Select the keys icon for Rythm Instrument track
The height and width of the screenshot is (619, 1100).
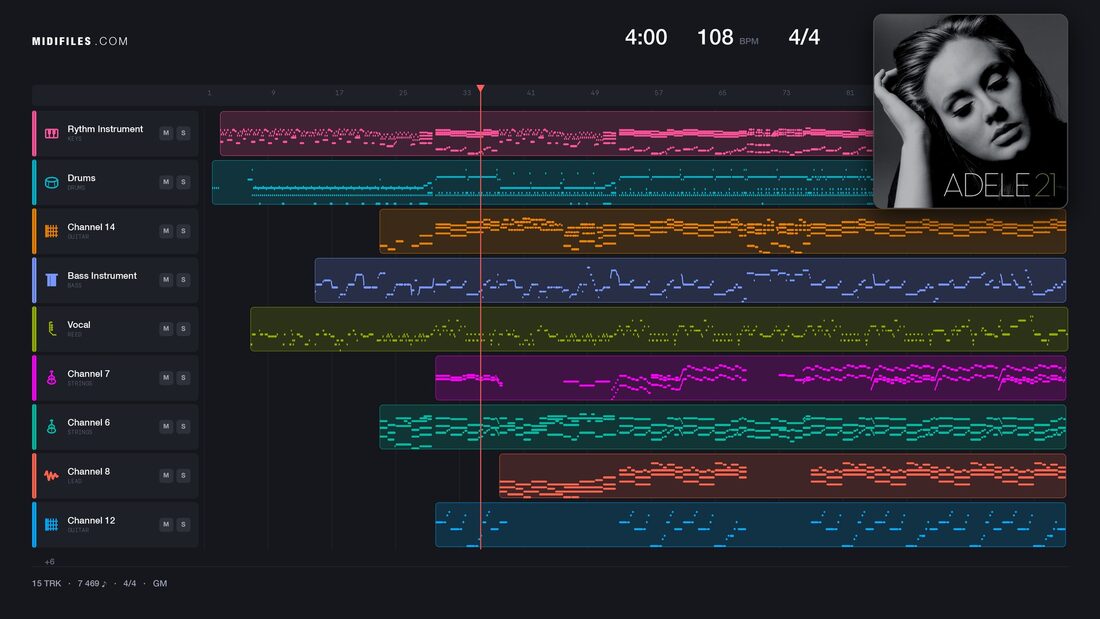[51, 133]
